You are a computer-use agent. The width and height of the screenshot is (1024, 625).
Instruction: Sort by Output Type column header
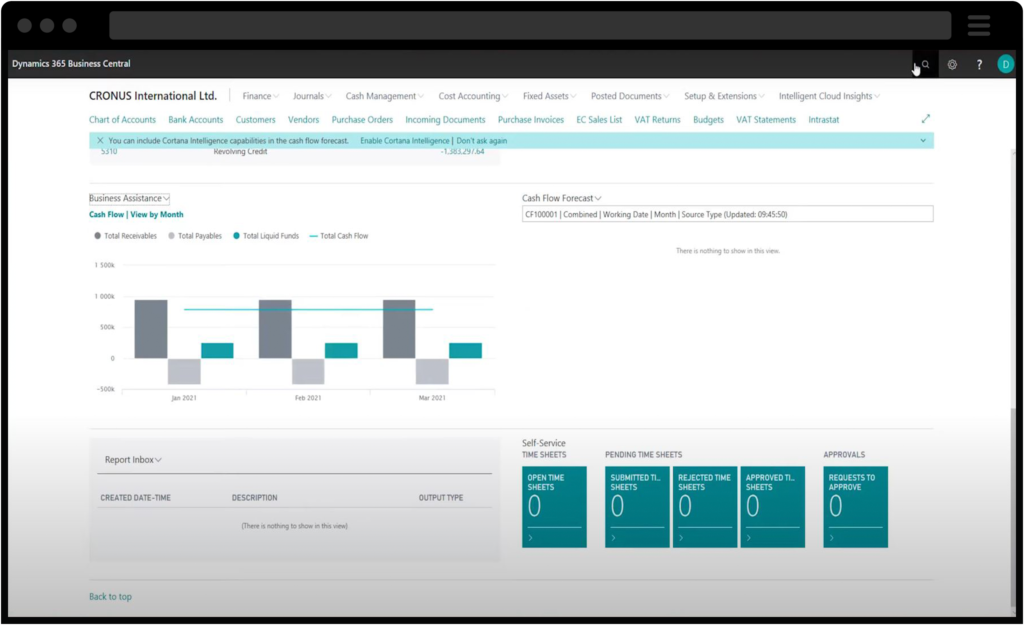point(441,498)
